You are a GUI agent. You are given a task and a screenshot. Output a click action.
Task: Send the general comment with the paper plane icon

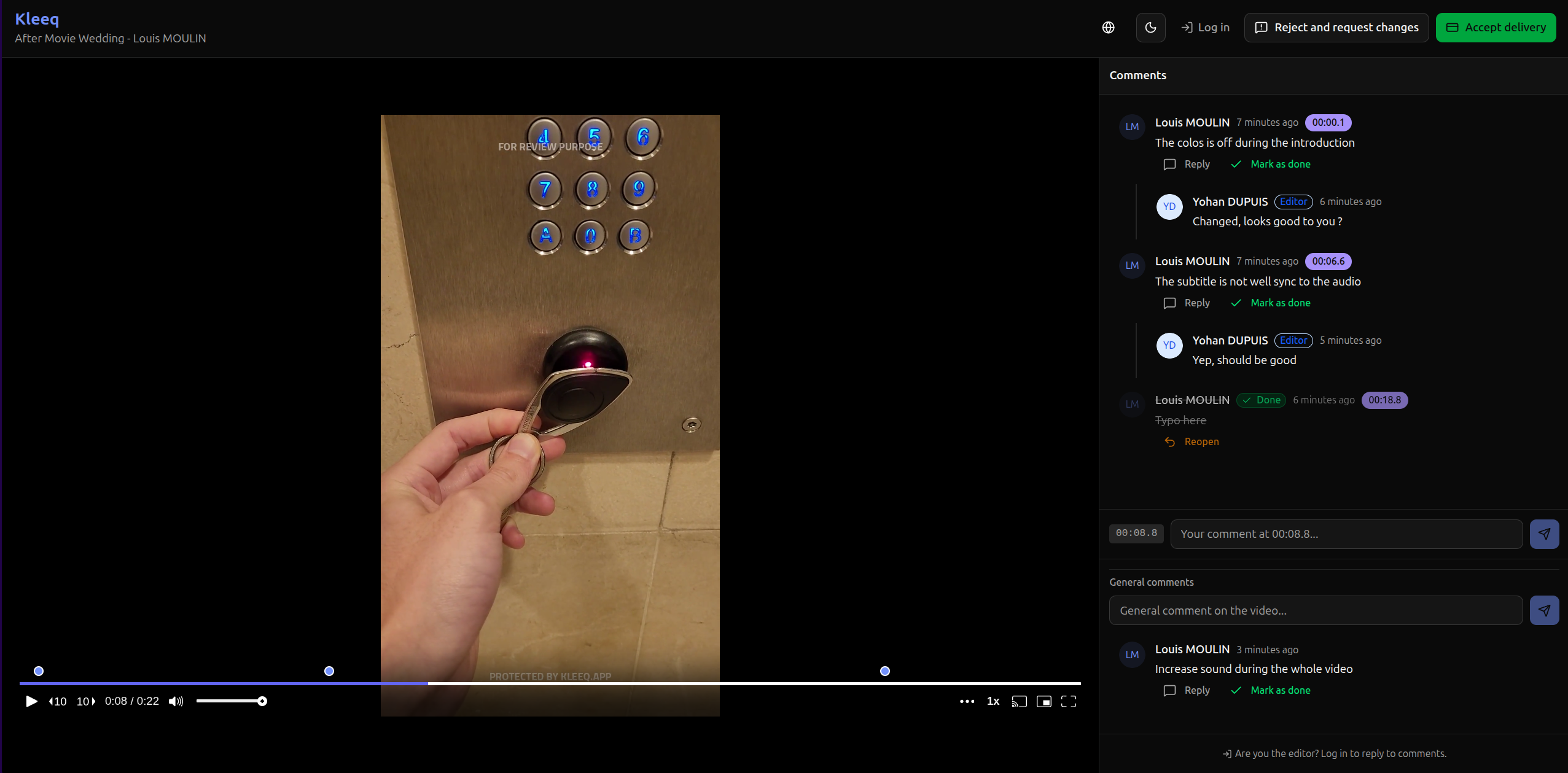pyautogui.click(x=1545, y=610)
